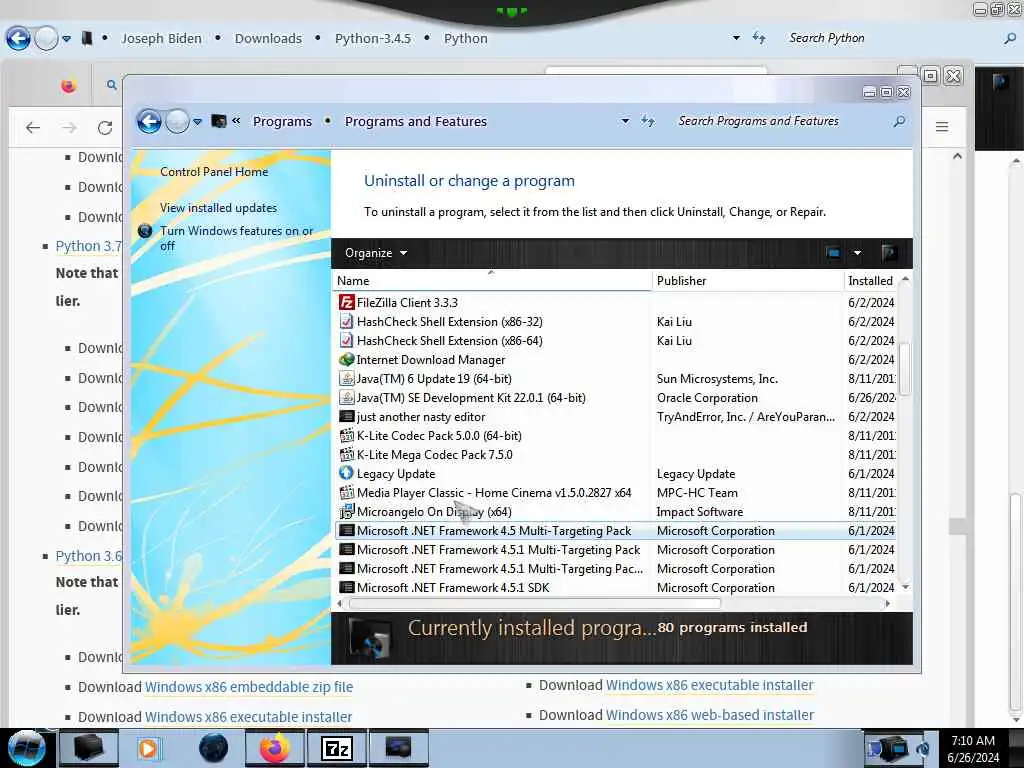The width and height of the screenshot is (1024, 768).
Task: Click the Internet Download Manager globe icon
Action: (346, 359)
